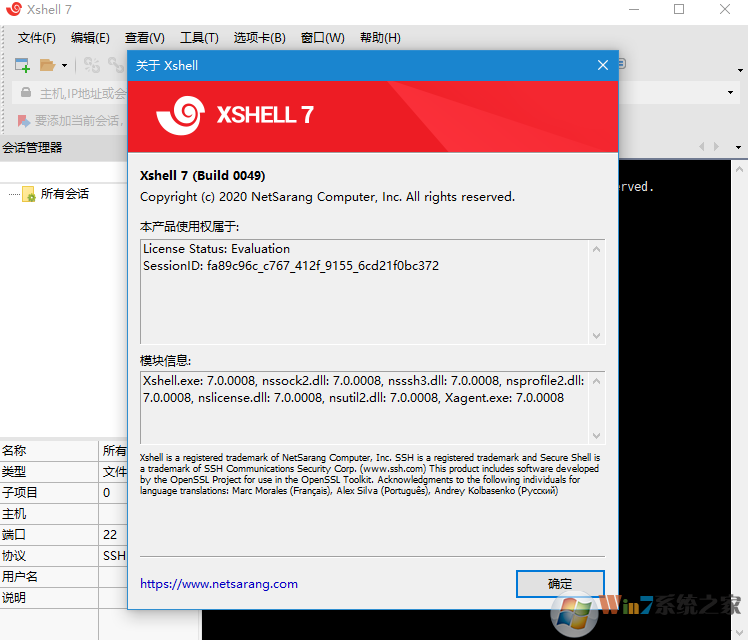
Task: Click the add-session bookmark flag icon
Action: 24,121
